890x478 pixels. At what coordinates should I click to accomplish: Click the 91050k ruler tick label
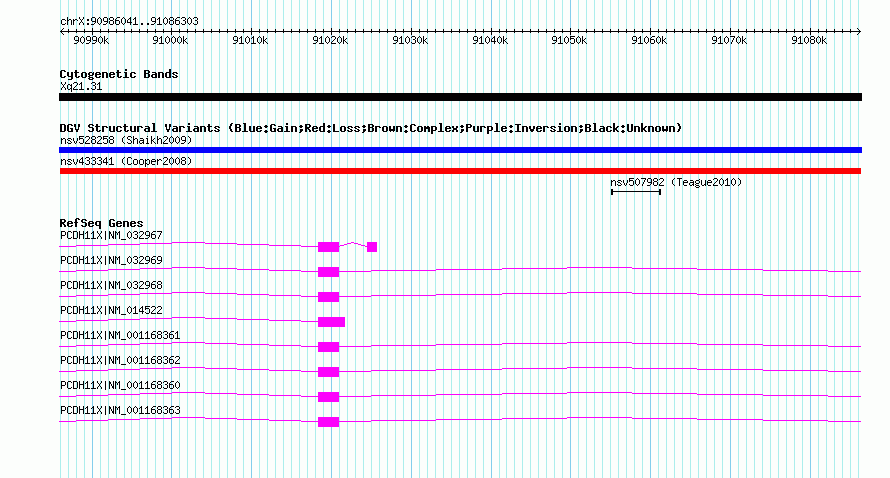pos(569,41)
